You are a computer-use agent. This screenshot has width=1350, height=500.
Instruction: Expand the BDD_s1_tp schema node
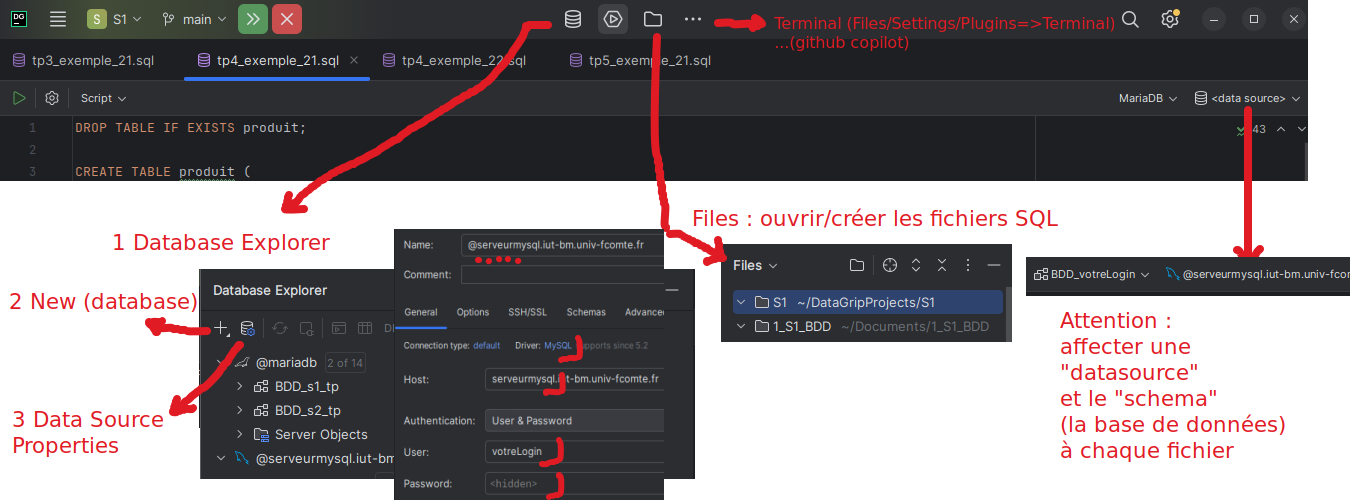point(239,385)
